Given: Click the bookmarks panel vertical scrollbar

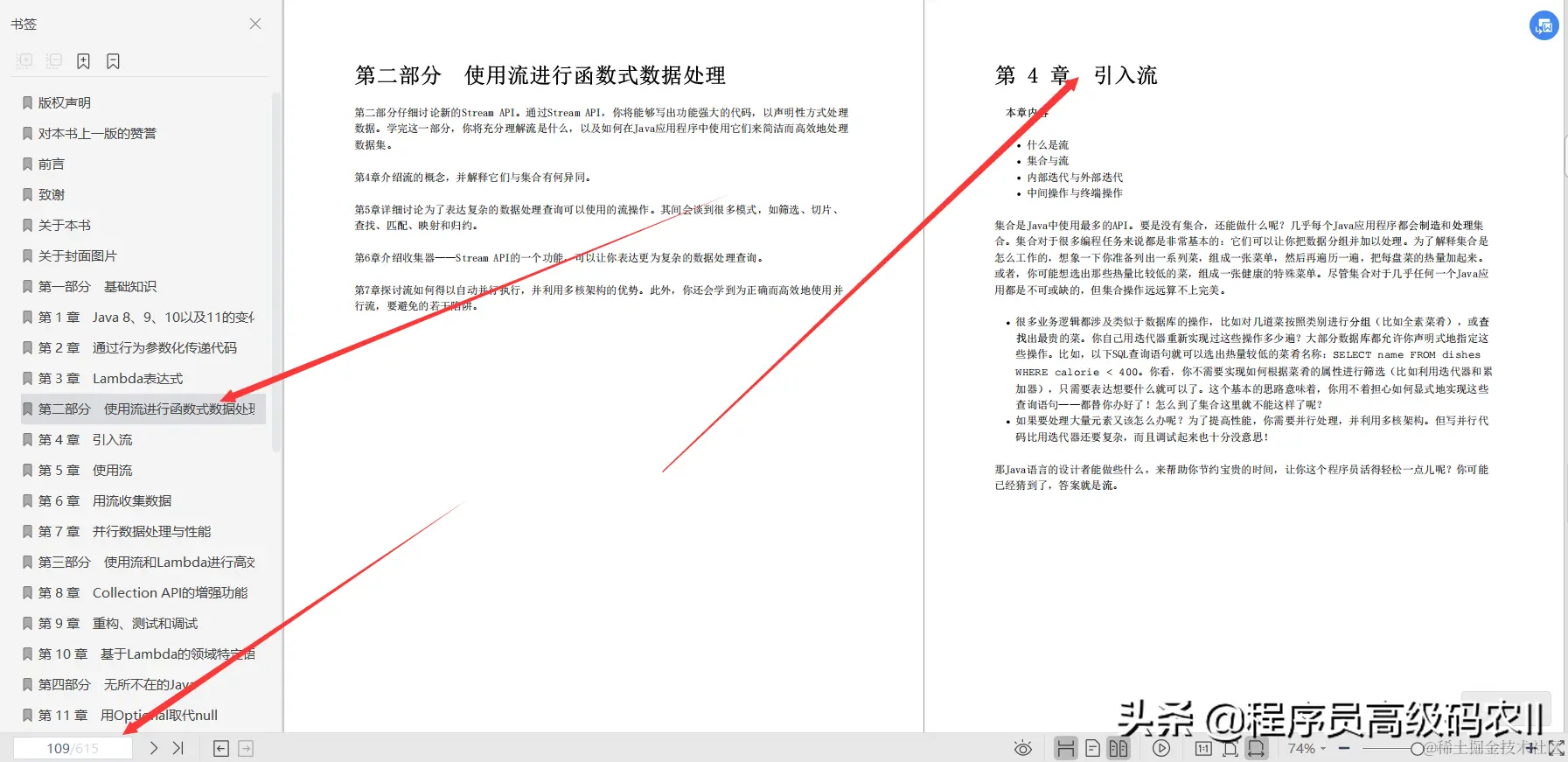Looking at the screenshot, I should point(276,271).
